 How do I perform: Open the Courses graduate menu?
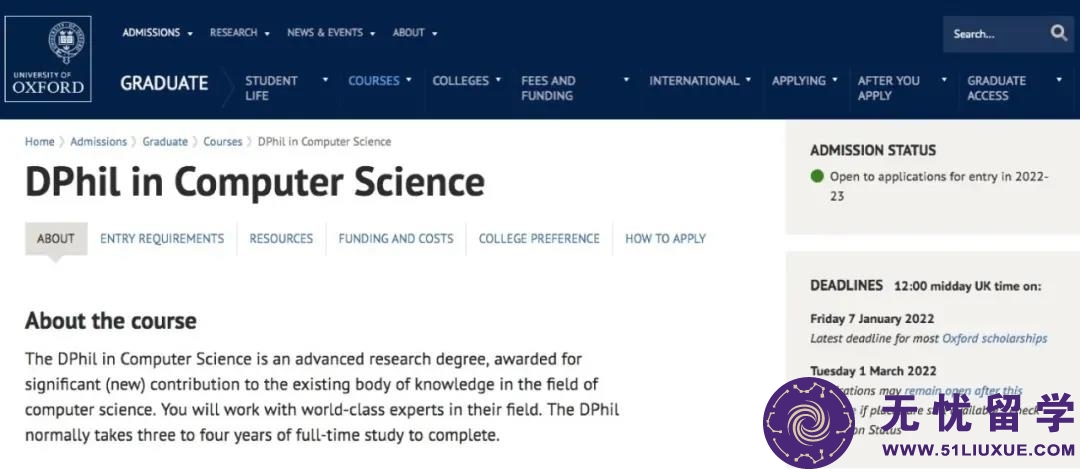(x=380, y=81)
